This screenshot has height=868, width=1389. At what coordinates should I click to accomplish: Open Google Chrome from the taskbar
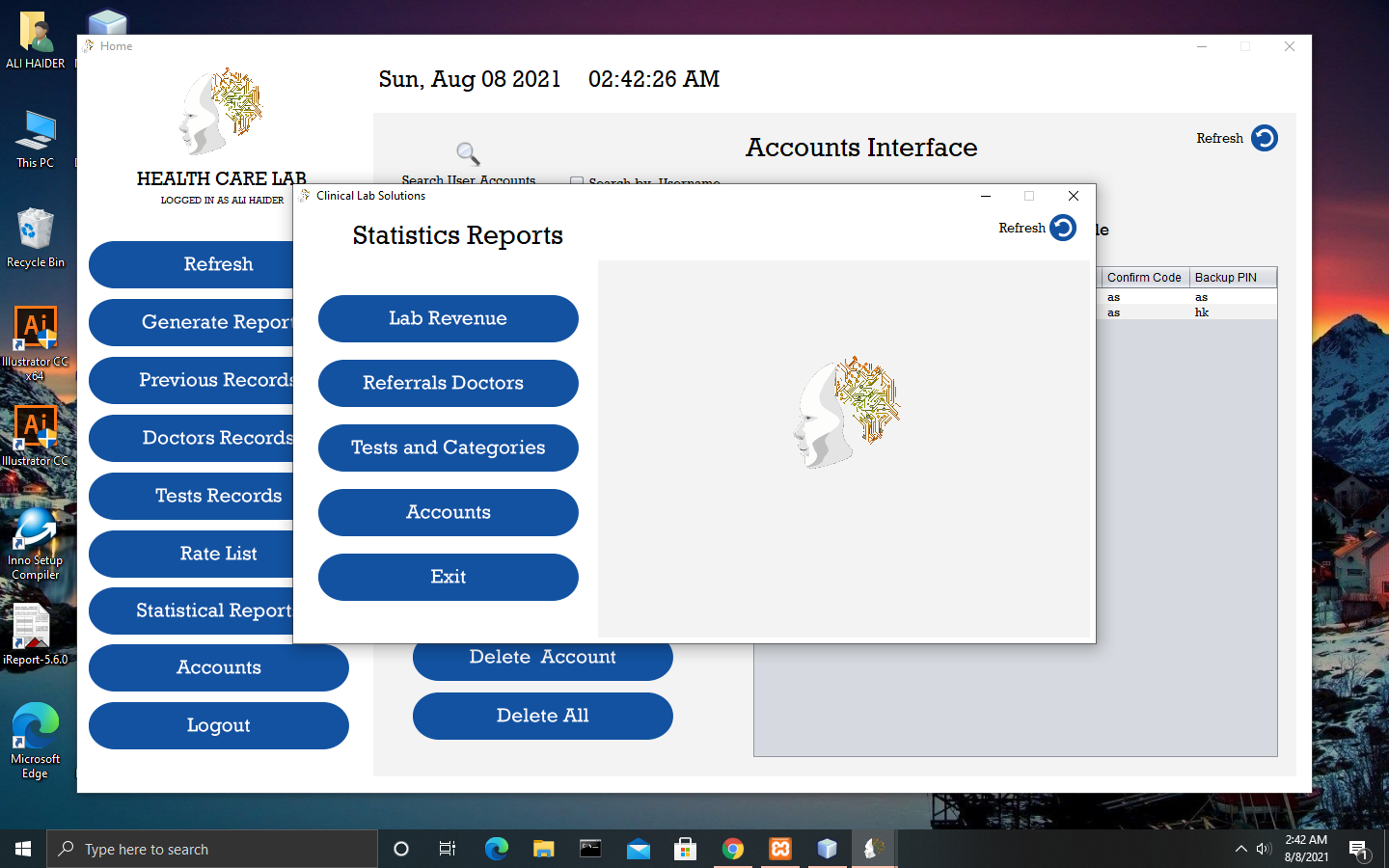[732, 849]
